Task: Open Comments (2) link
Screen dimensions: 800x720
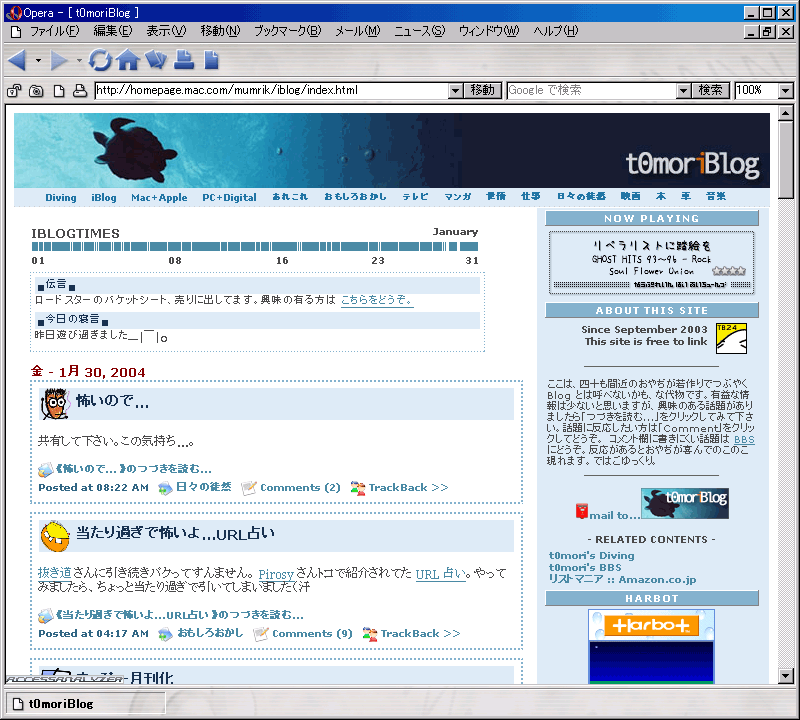Action: (300, 488)
